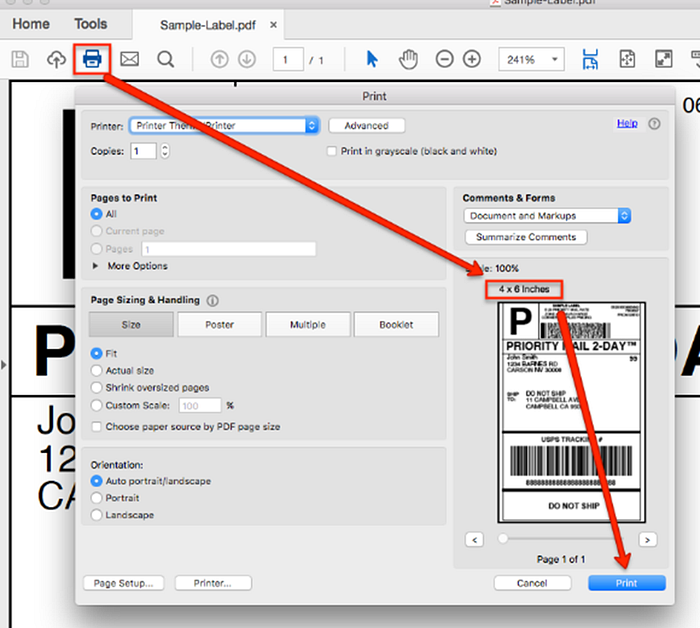
Task: Click the disabled Pages range field
Action: [229, 249]
